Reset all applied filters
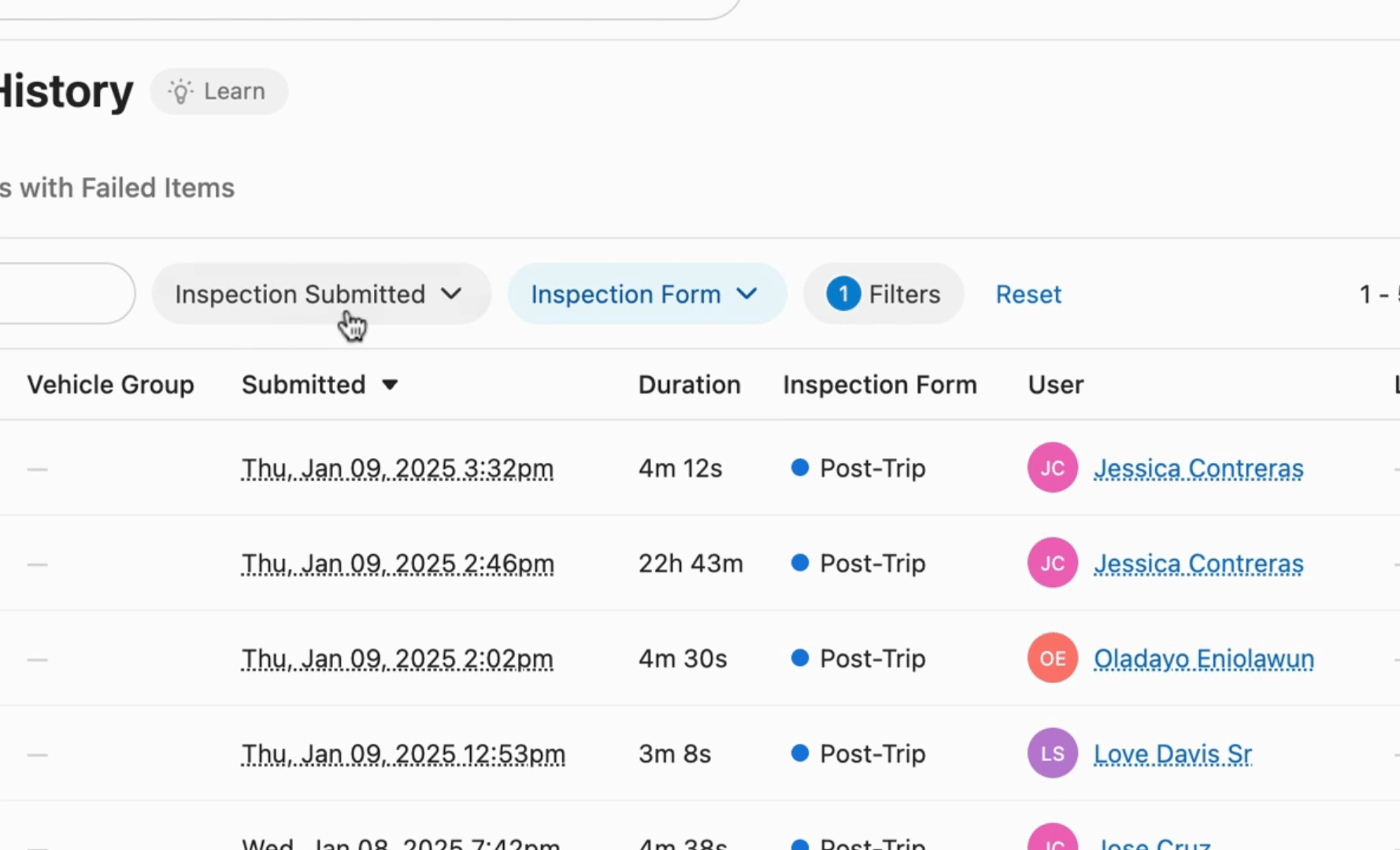The width and height of the screenshot is (1400, 850). [x=1028, y=294]
